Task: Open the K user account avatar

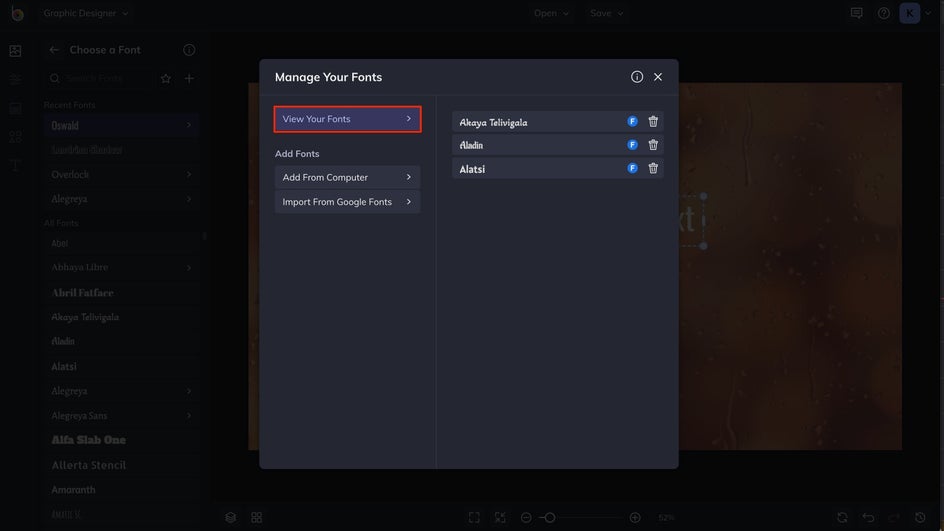Action: pyautogui.click(x=909, y=13)
